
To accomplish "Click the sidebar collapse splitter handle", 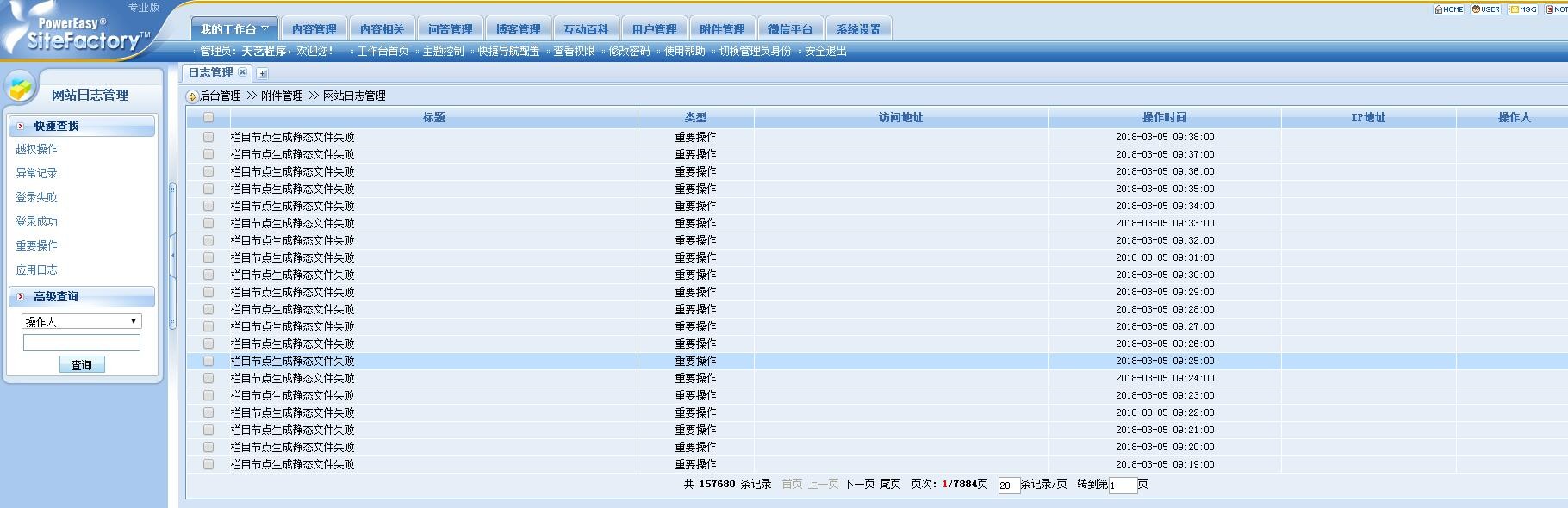I will pos(172,256).
